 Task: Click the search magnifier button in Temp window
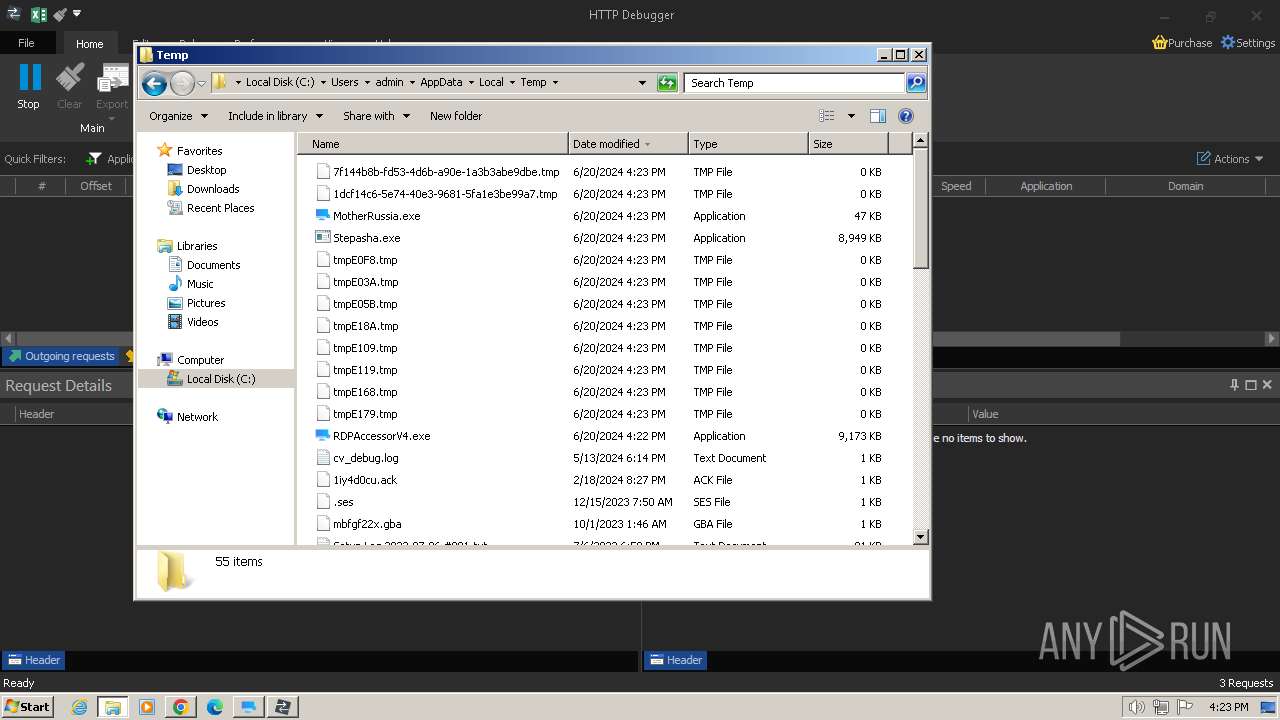[x=916, y=83]
